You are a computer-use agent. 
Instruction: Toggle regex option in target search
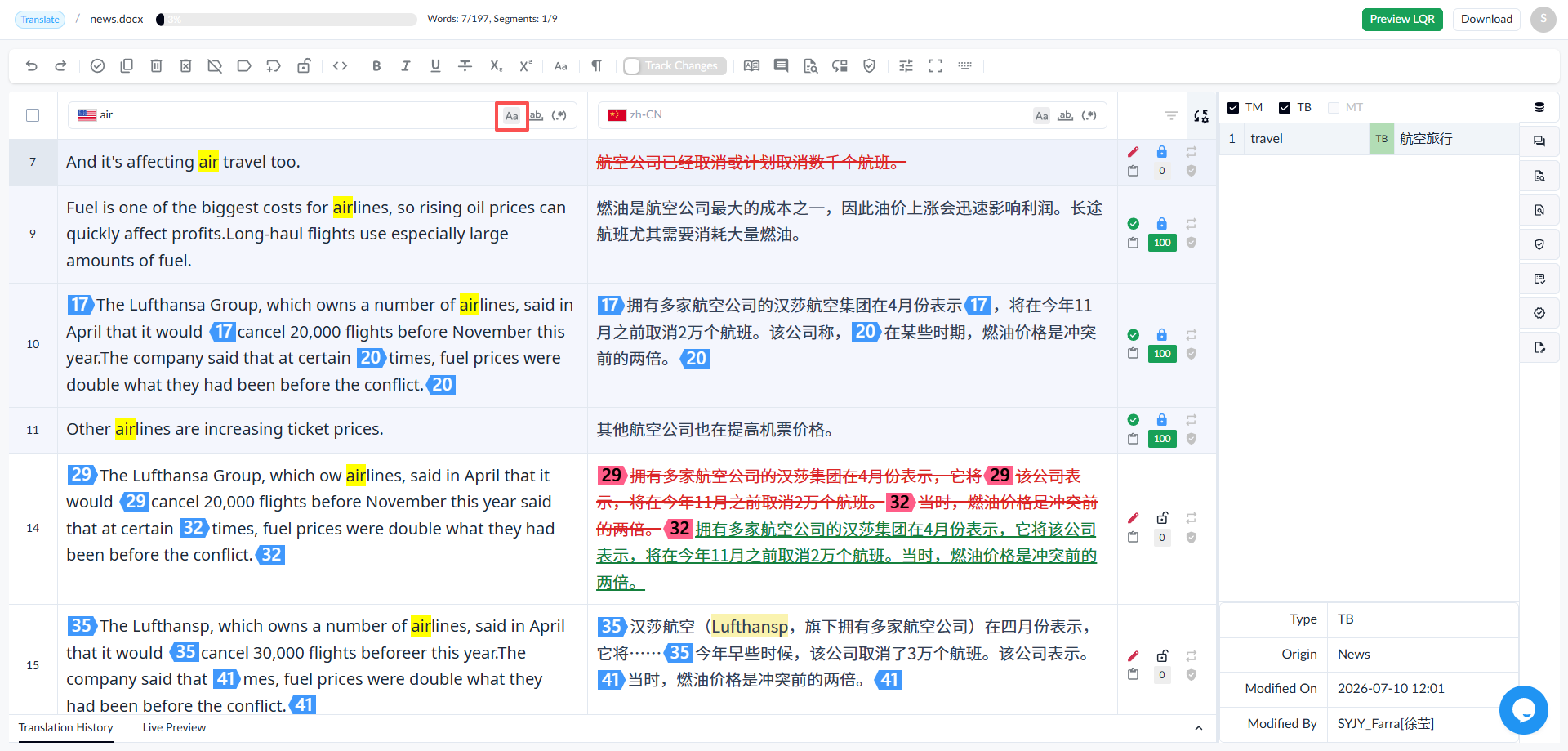click(x=1089, y=116)
